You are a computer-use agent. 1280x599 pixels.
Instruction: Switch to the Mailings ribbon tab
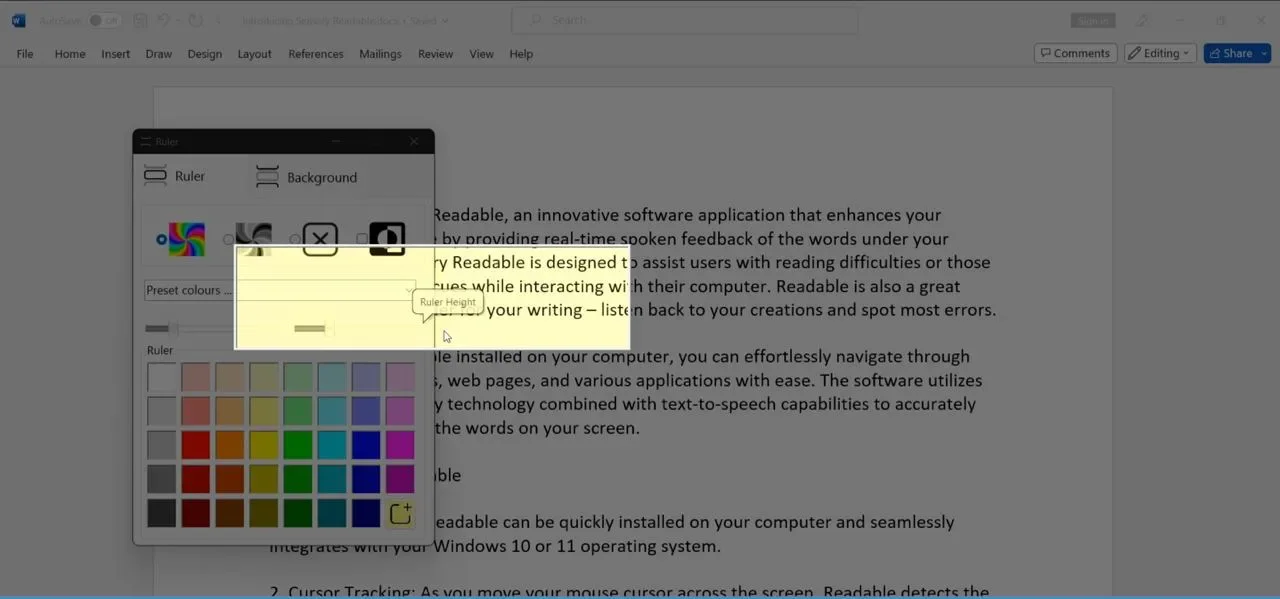tap(381, 54)
